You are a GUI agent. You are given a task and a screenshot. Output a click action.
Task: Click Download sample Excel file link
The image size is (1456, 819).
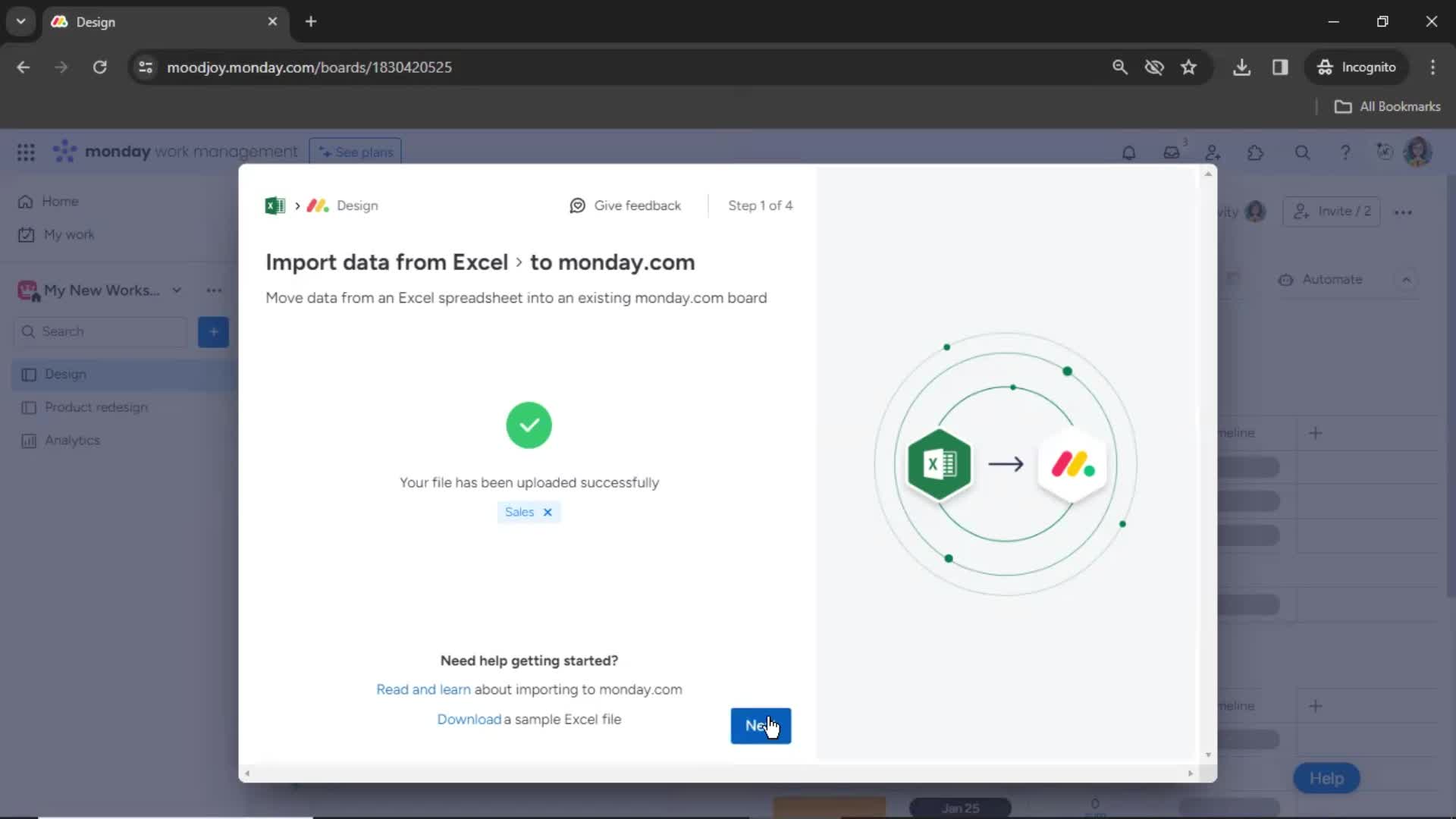(468, 719)
